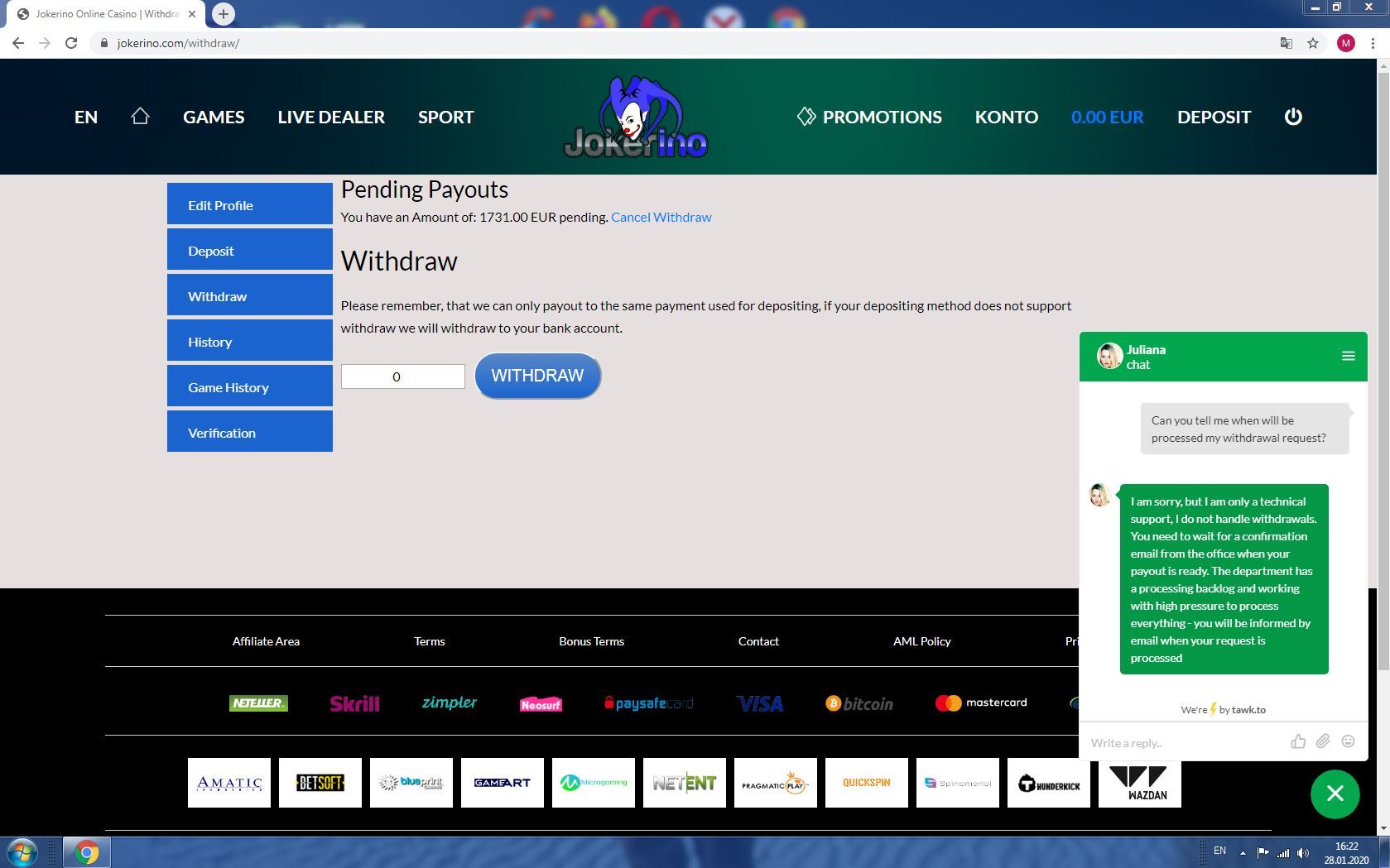
Task: Click the power logout icon
Action: tap(1293, 117)
